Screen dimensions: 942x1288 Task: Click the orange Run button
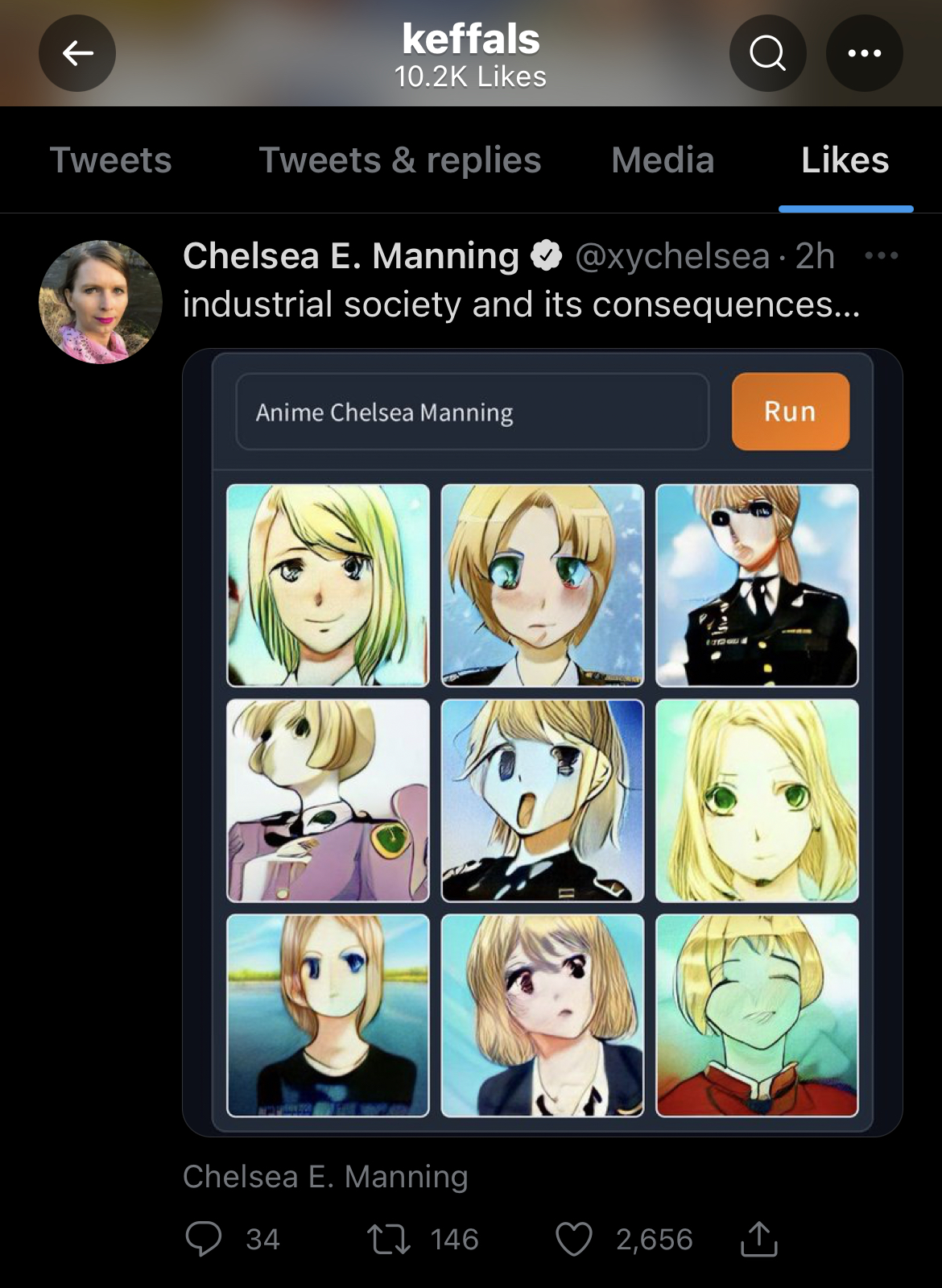[791, 412]
